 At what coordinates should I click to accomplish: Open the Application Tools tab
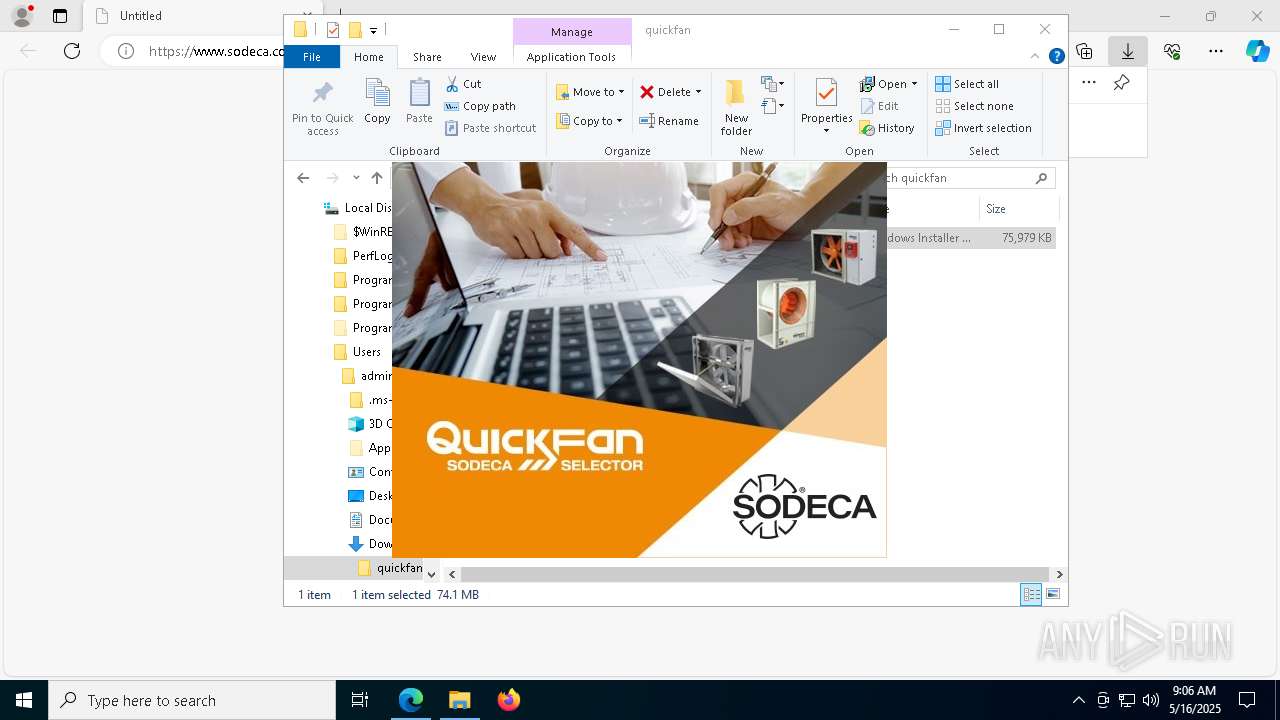571,57
